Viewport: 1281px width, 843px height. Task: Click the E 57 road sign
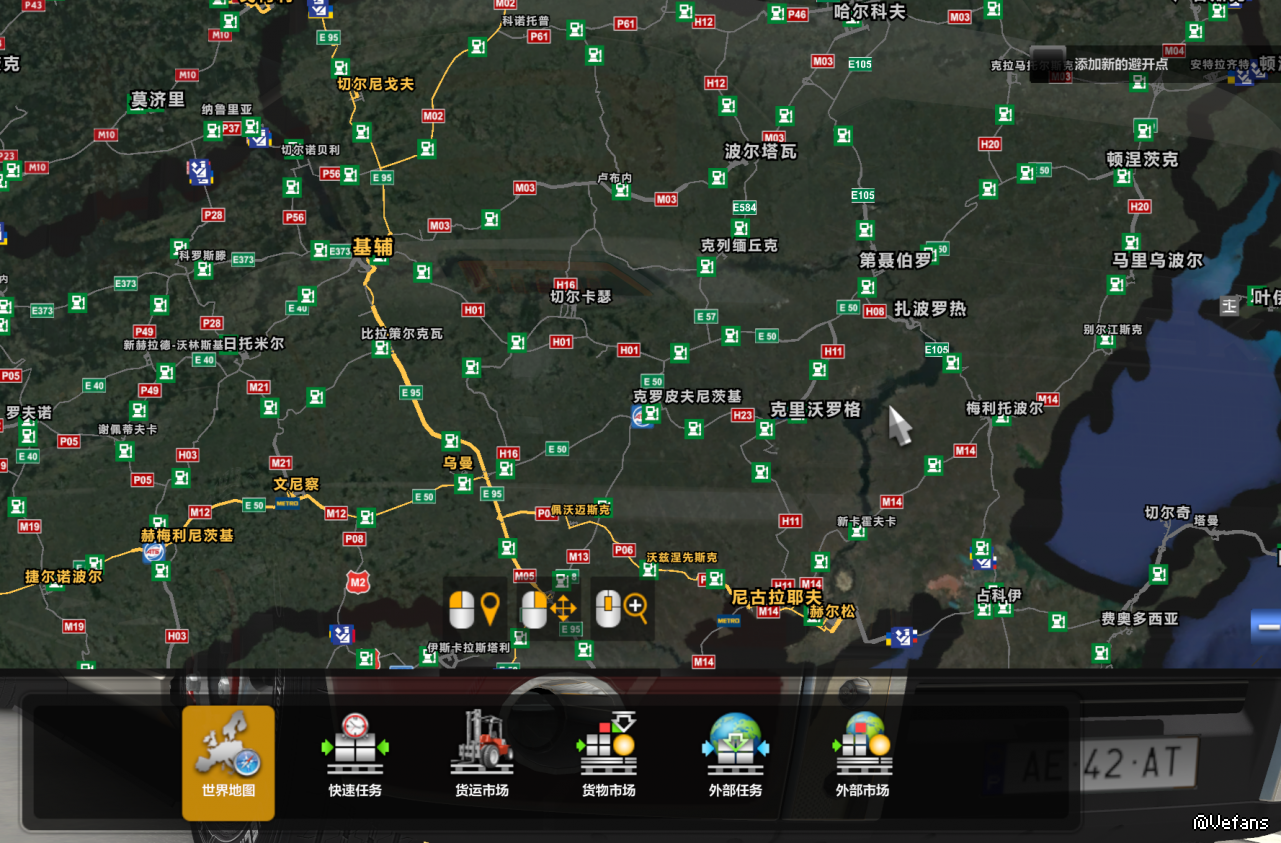[x=705, y=317]
